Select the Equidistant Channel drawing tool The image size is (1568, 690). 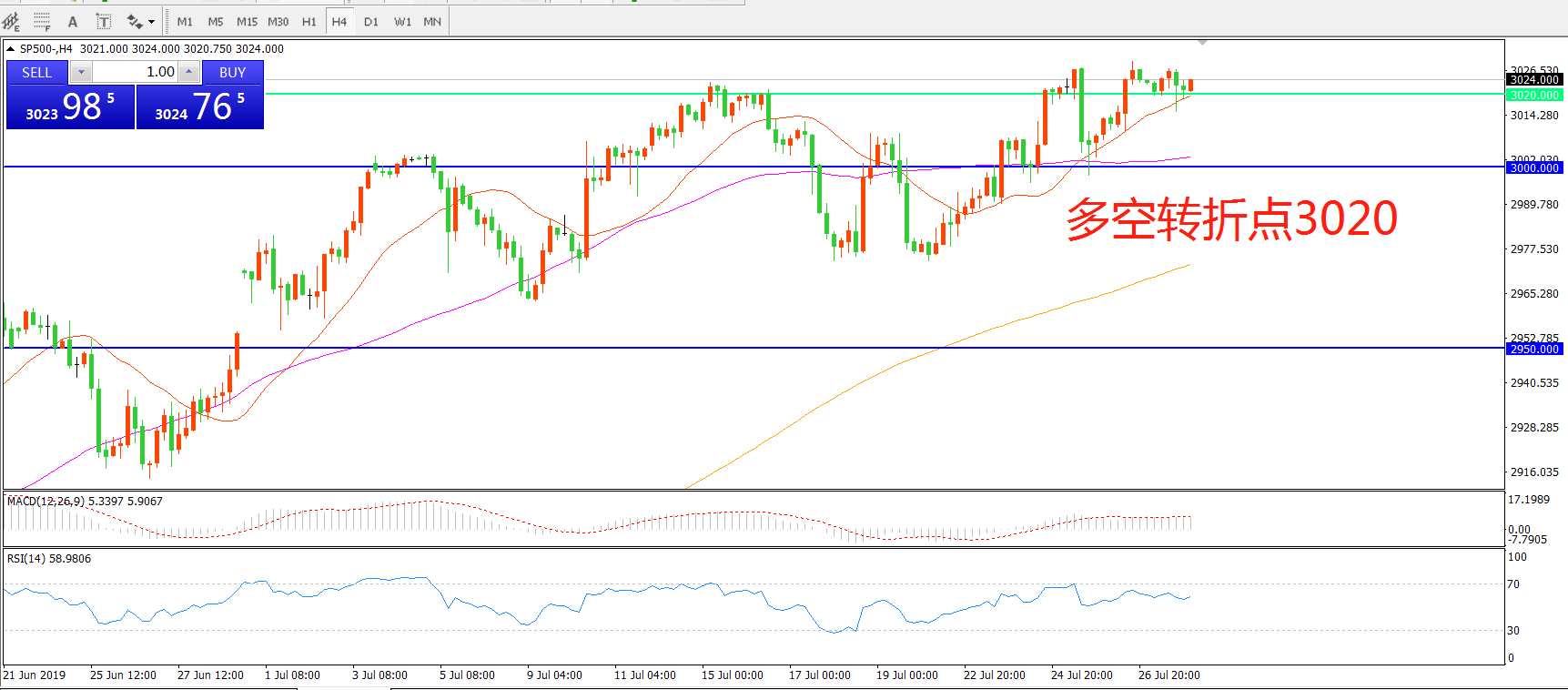tap(11, 21)
